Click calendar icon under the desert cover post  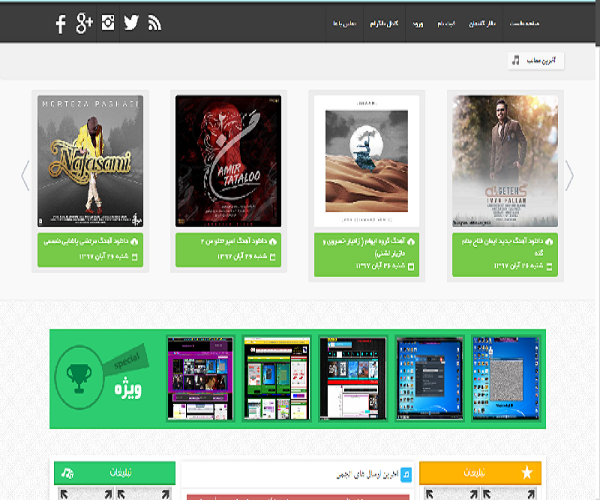pos(411,266)
